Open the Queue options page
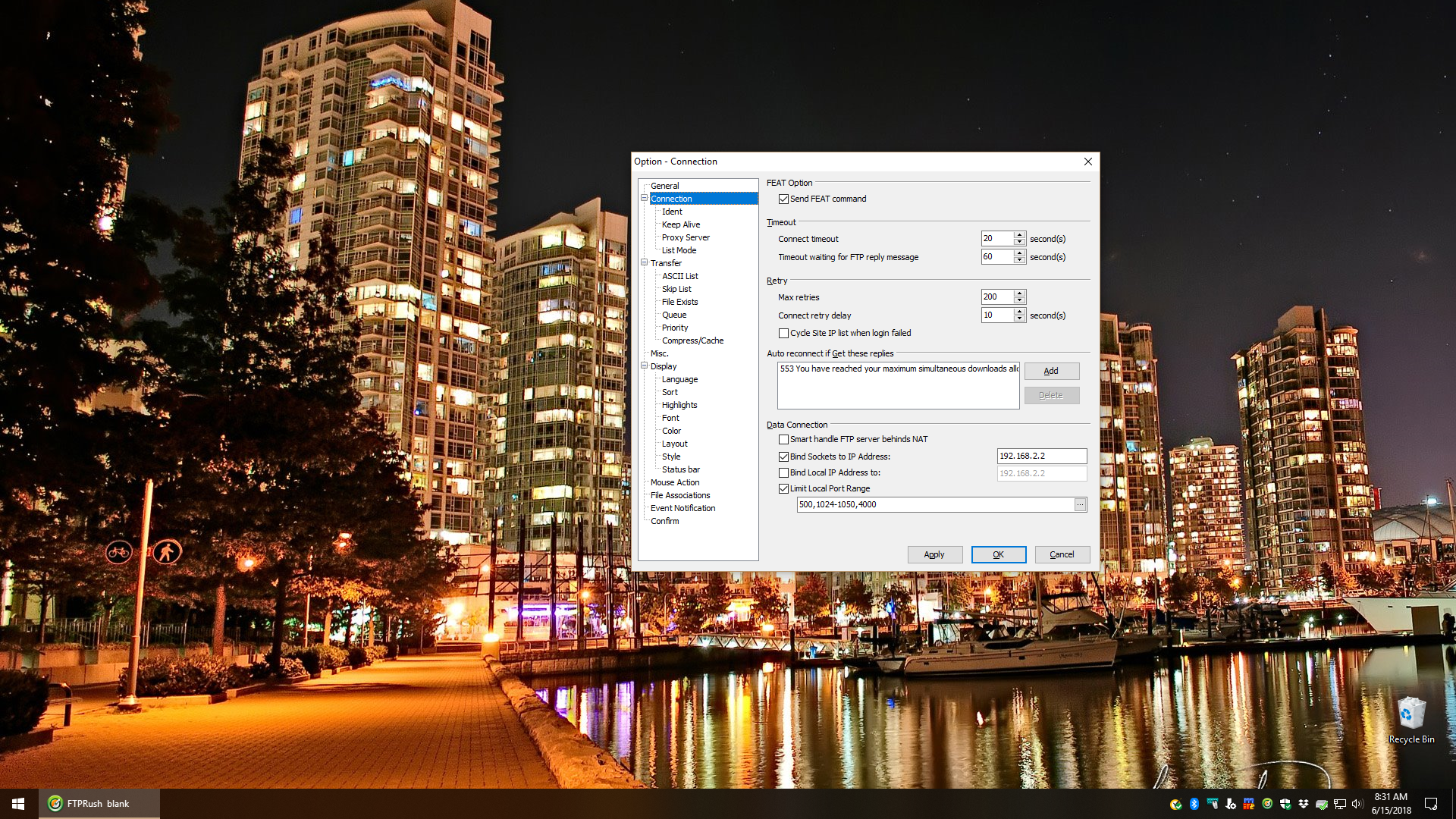Screen dimensions: 1456x819 674,315
